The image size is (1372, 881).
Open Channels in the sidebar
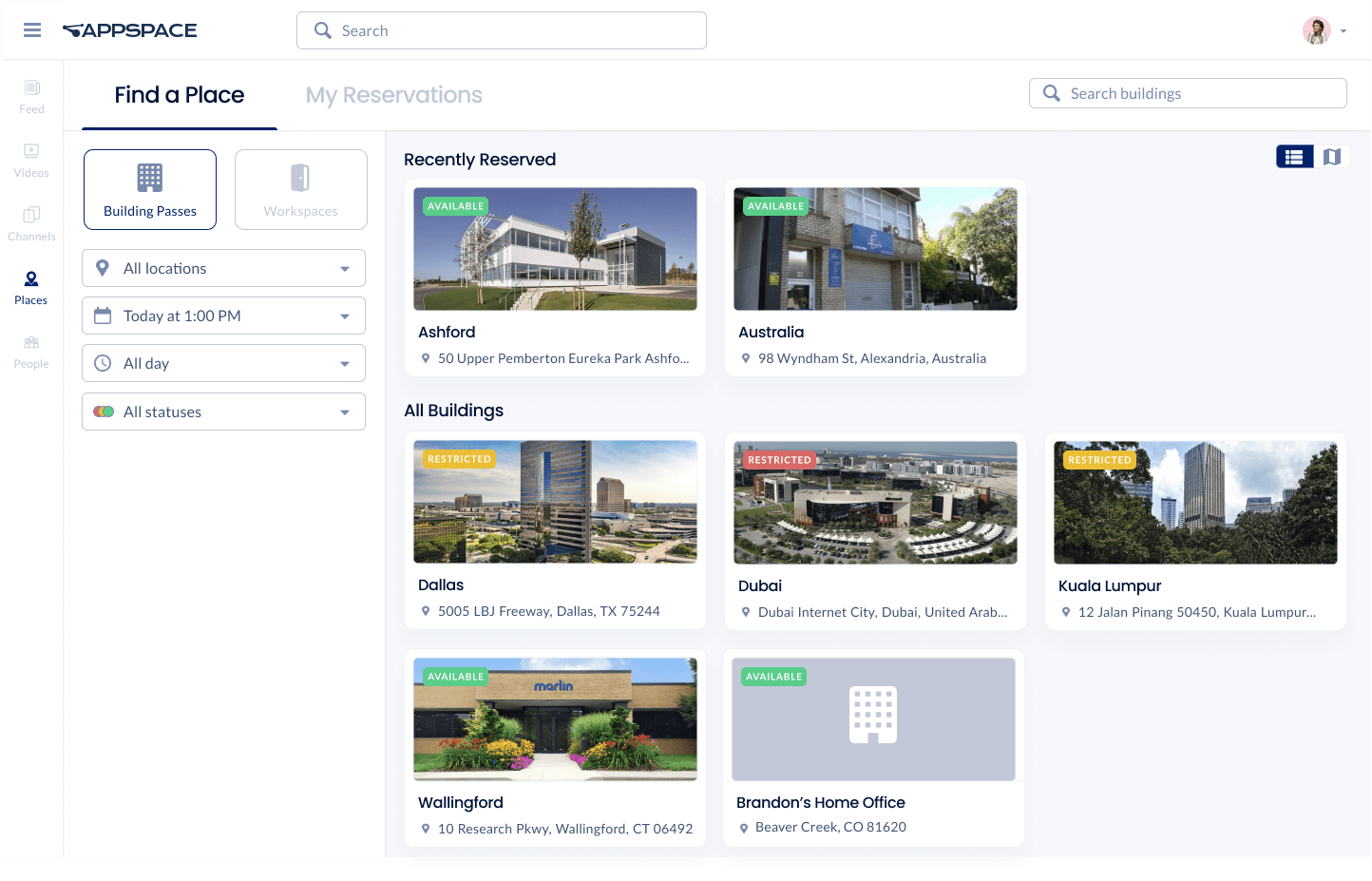[31, 223]
